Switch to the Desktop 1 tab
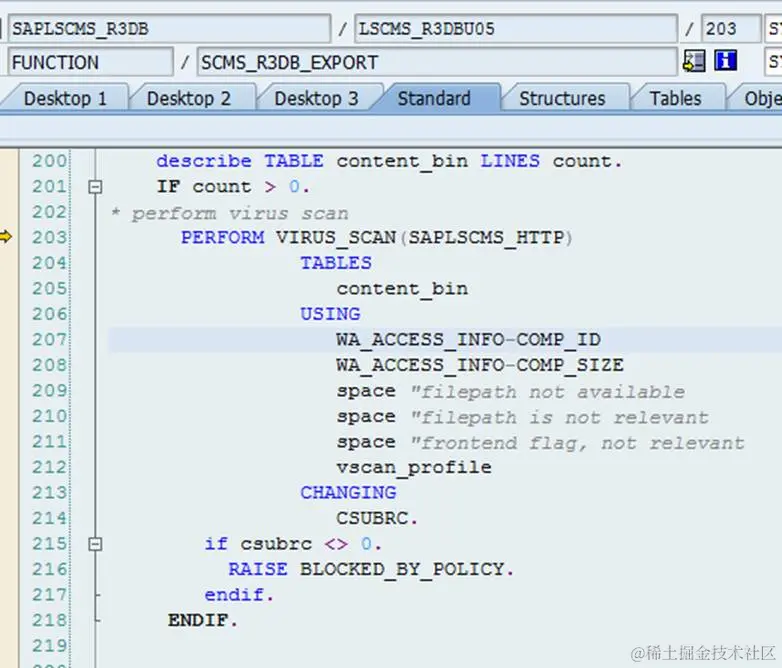Screen dimensions: 782x668 point(65,98)
